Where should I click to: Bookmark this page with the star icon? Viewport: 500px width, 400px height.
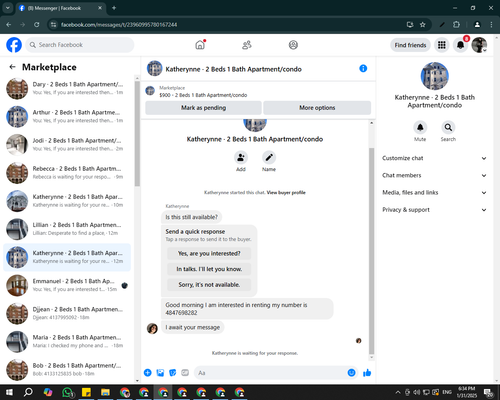pyautogui.click(x=423, y=25)
